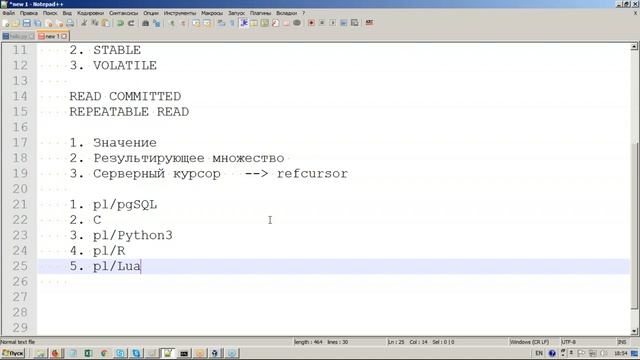Toggle synchronized horizontal scrolling icon

point(207,23)
